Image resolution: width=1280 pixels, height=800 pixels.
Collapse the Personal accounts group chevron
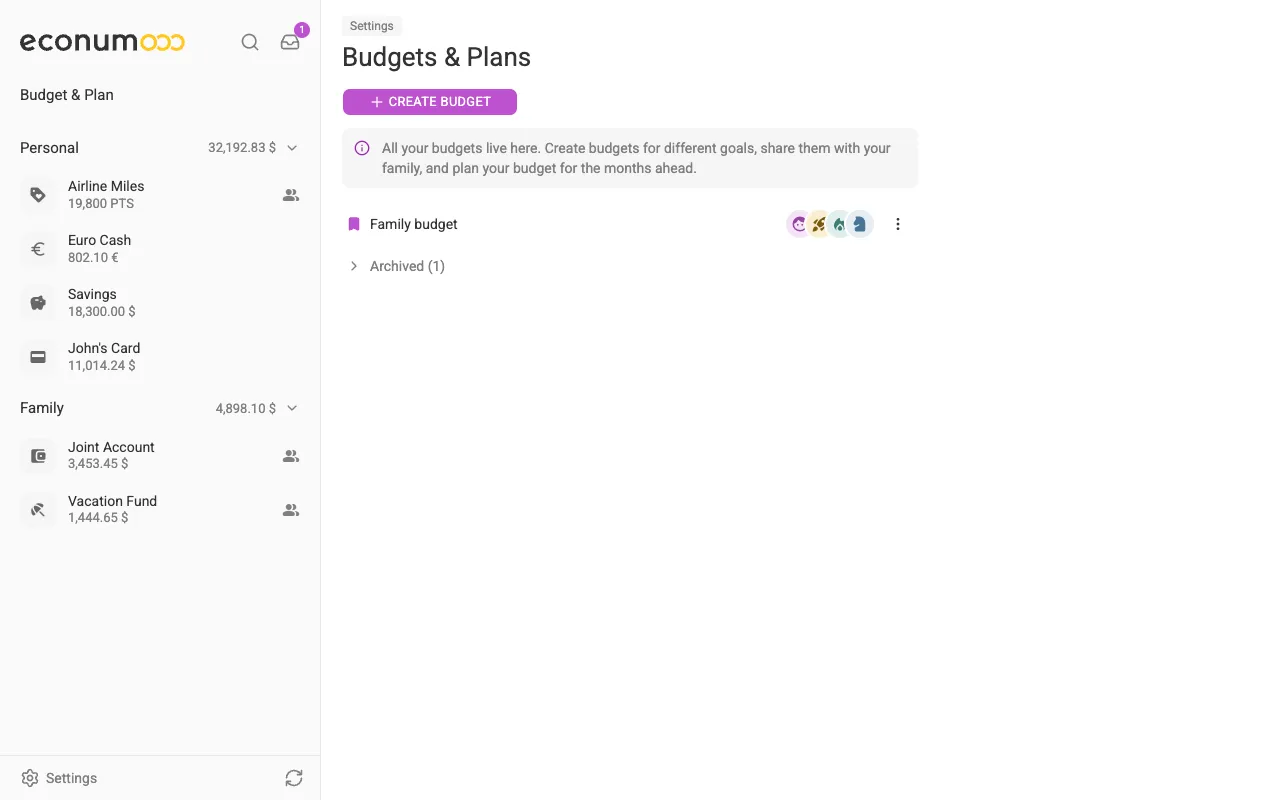[292, 148]
